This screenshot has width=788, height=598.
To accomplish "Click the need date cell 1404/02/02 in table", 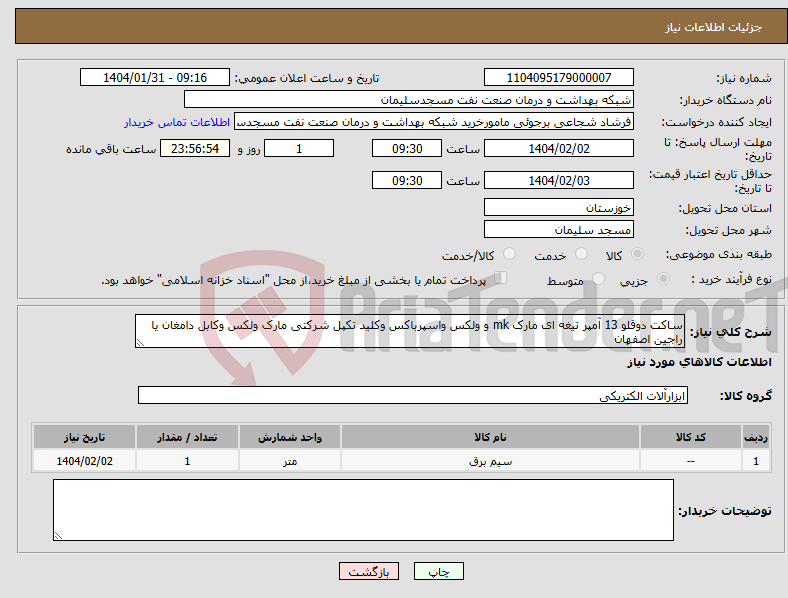I will coord(84,461).
